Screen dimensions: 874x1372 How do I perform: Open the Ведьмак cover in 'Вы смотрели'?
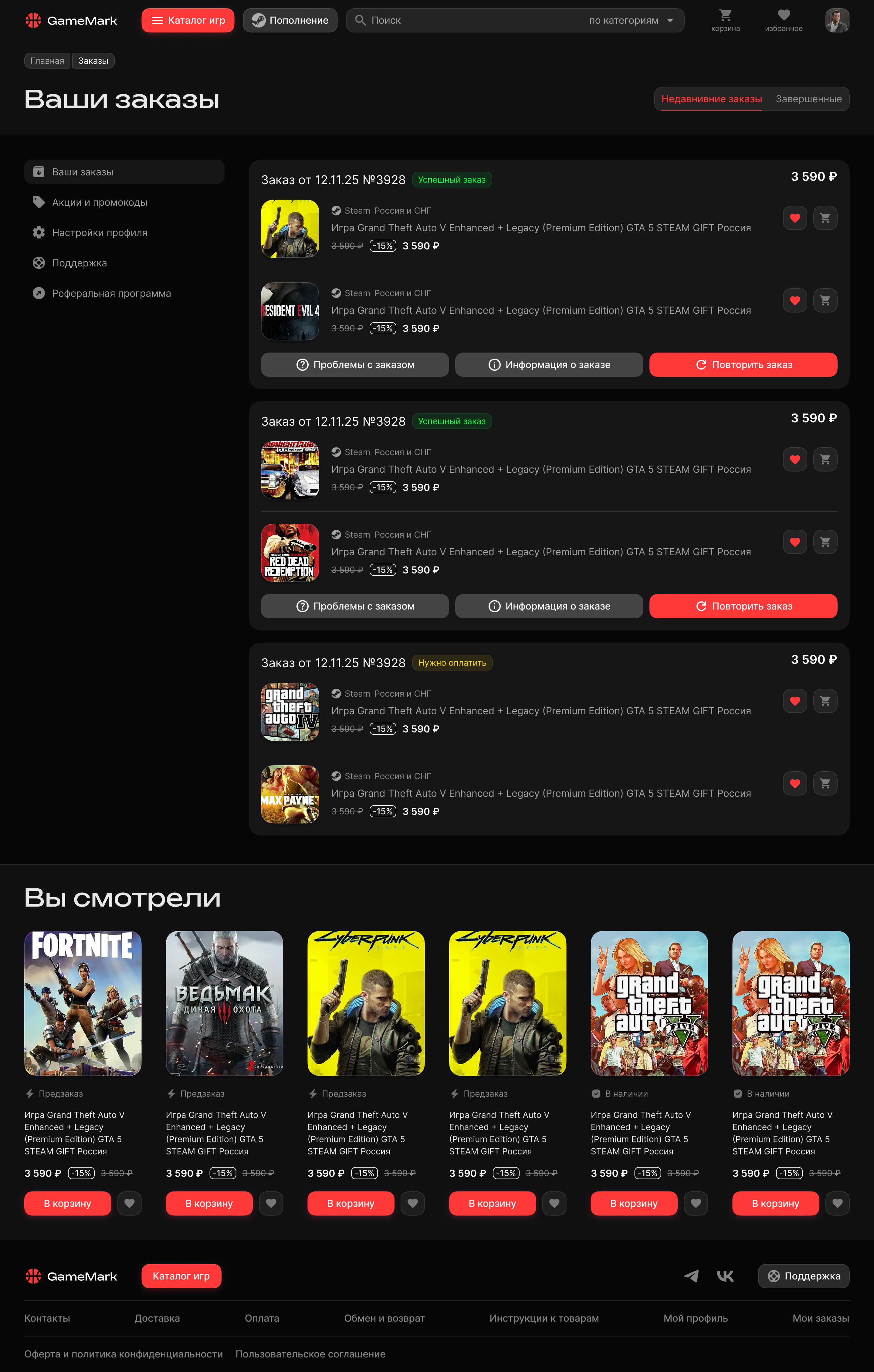click(225, 1003)
